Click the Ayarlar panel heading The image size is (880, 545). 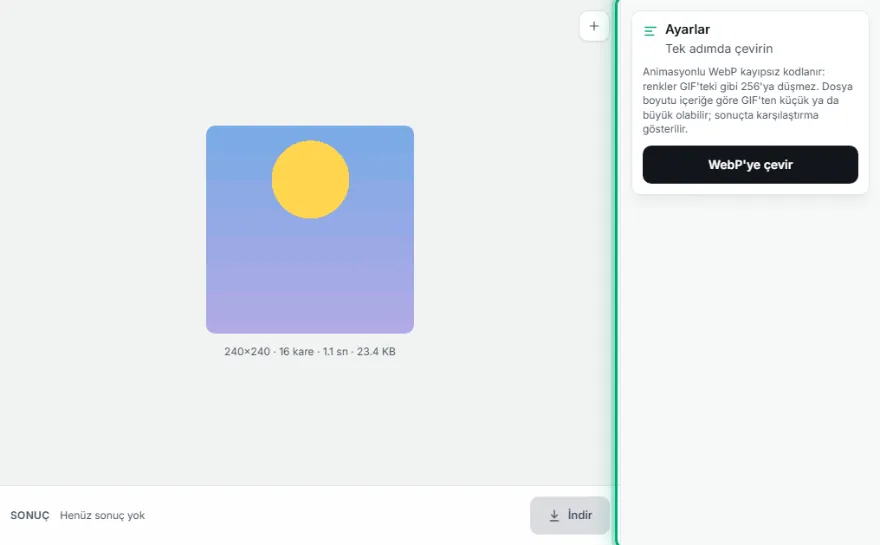pyautogui.click(x=687, y=29)
